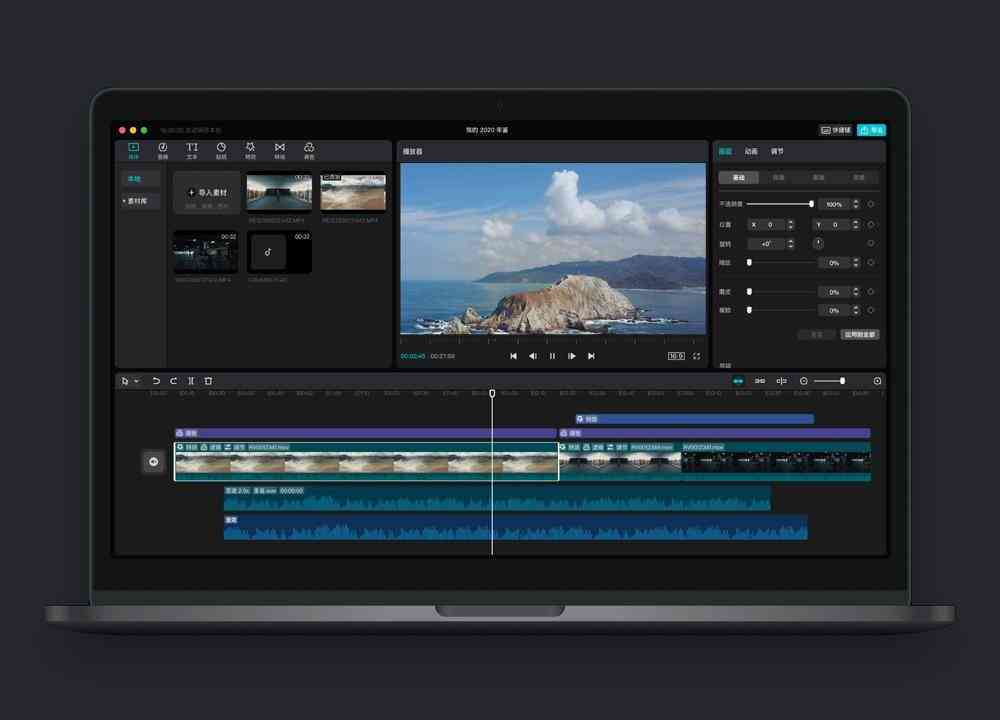Image resolution: width=1000 pixels, height=720 pixels.
Task: Undo the last edit
Action: click(x=156, y=381)
